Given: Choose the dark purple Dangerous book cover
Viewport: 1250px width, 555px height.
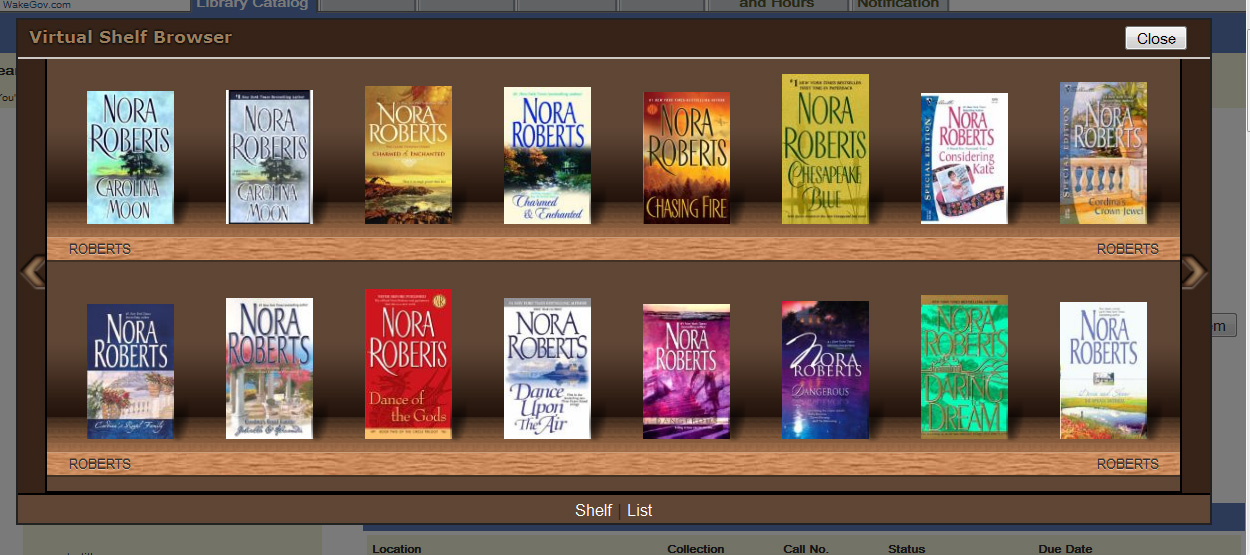Looking at the screenshot, I should tap(825, 370).
